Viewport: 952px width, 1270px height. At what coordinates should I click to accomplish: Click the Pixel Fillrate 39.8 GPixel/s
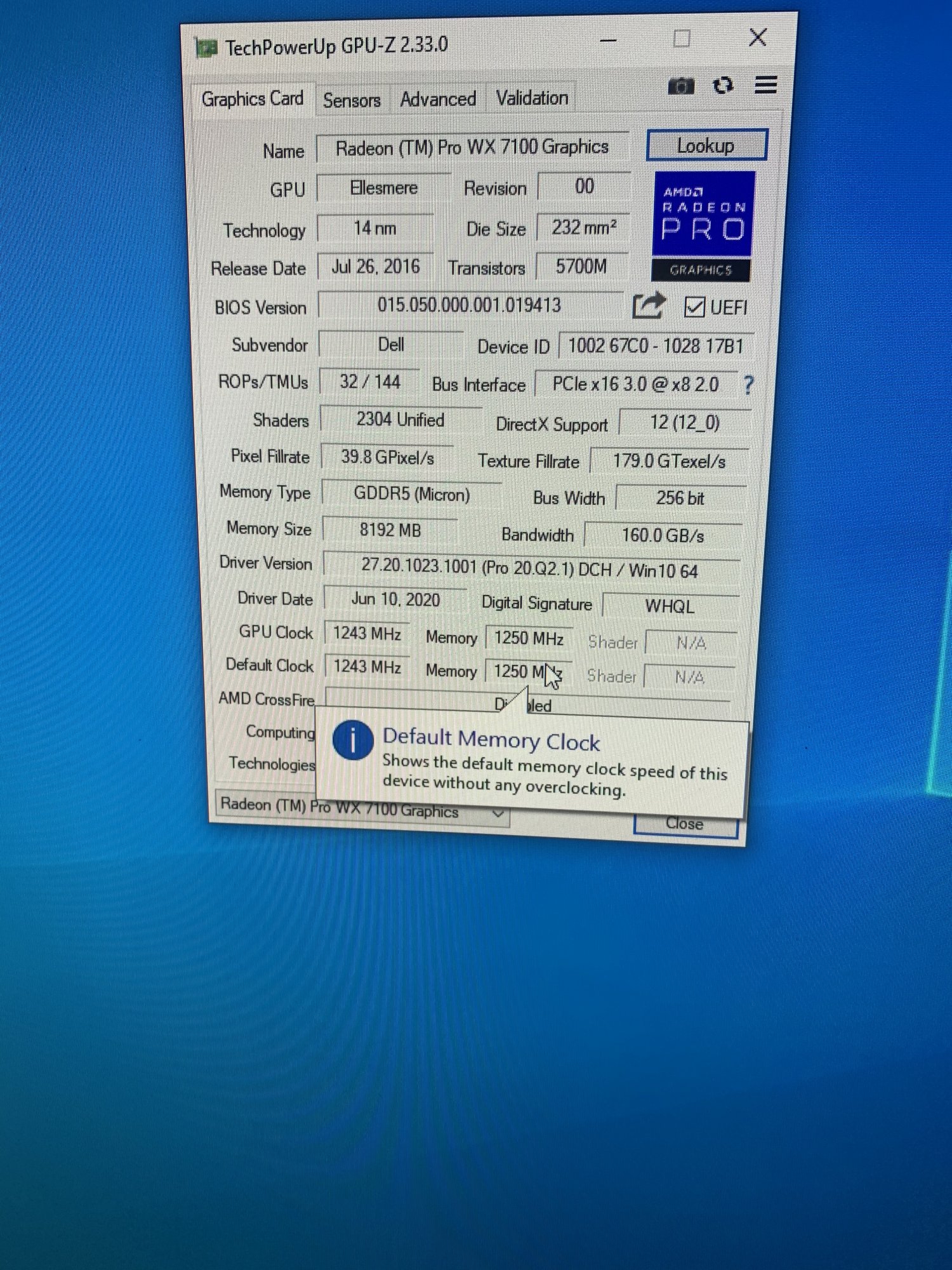tap(388, 457)
